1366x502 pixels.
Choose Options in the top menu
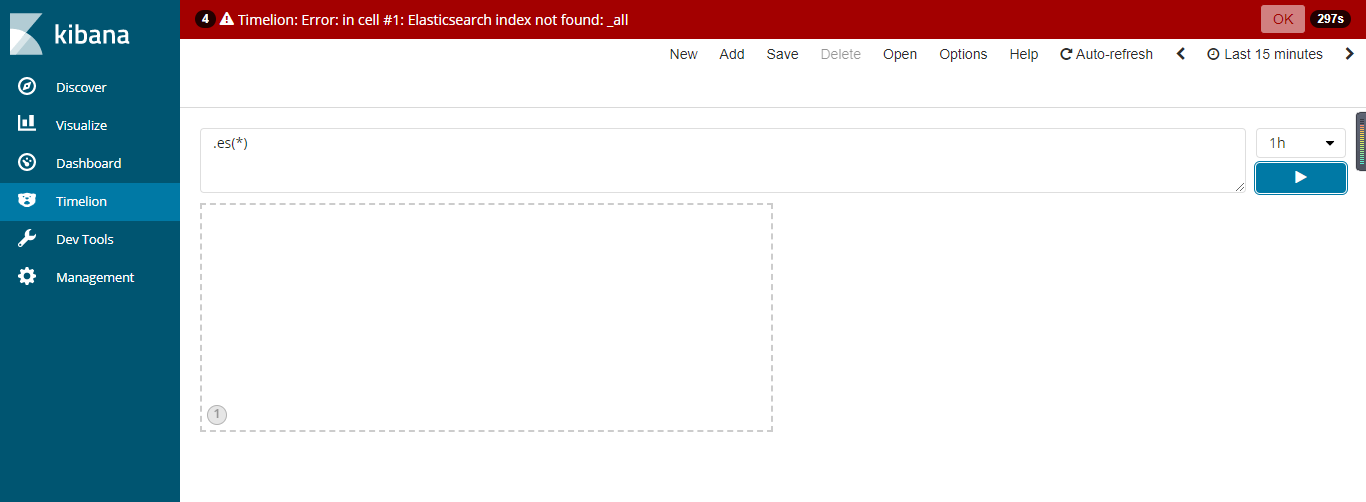tap(963, 54)
